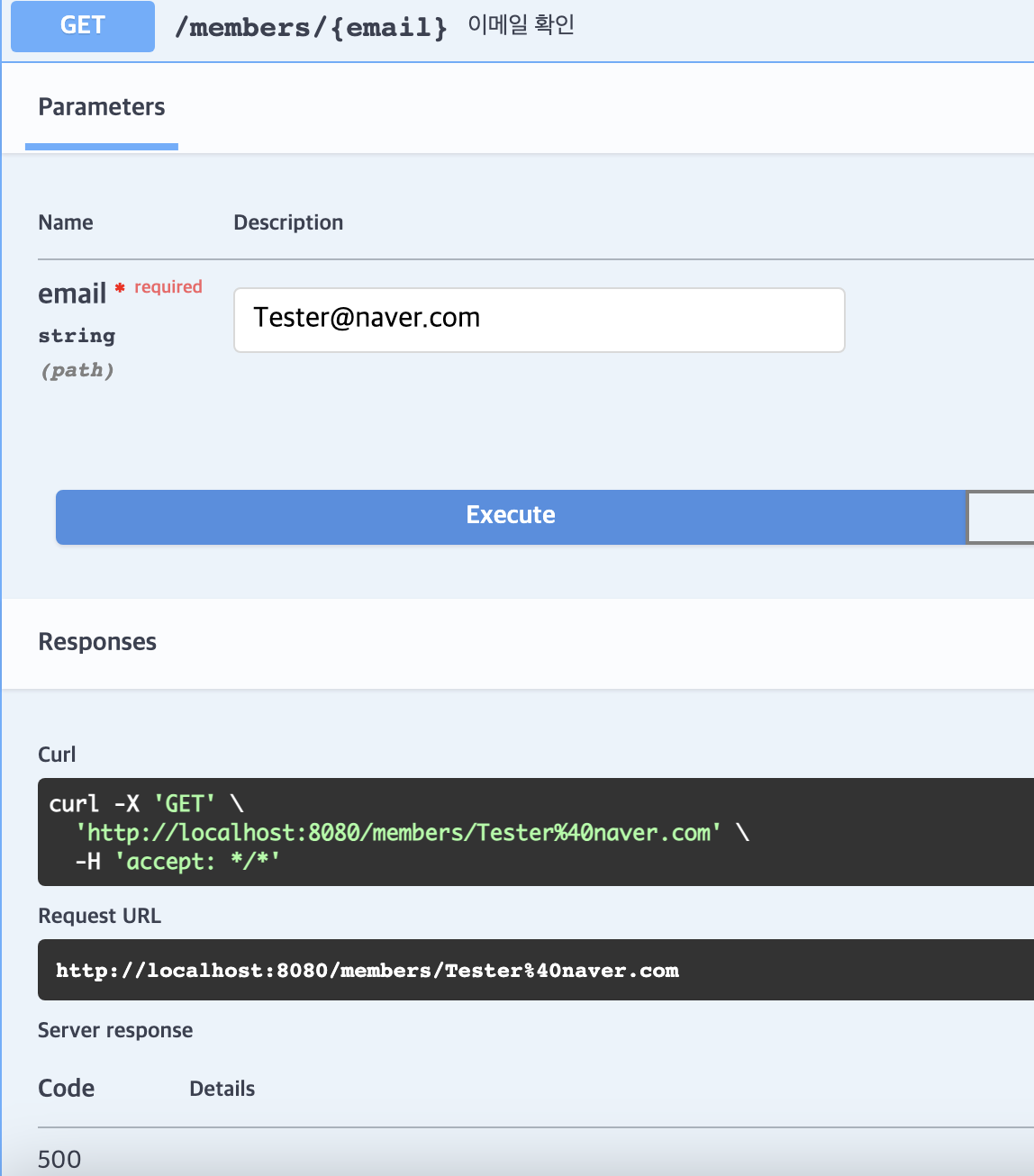Select the curl command code block

coord(536,832)
